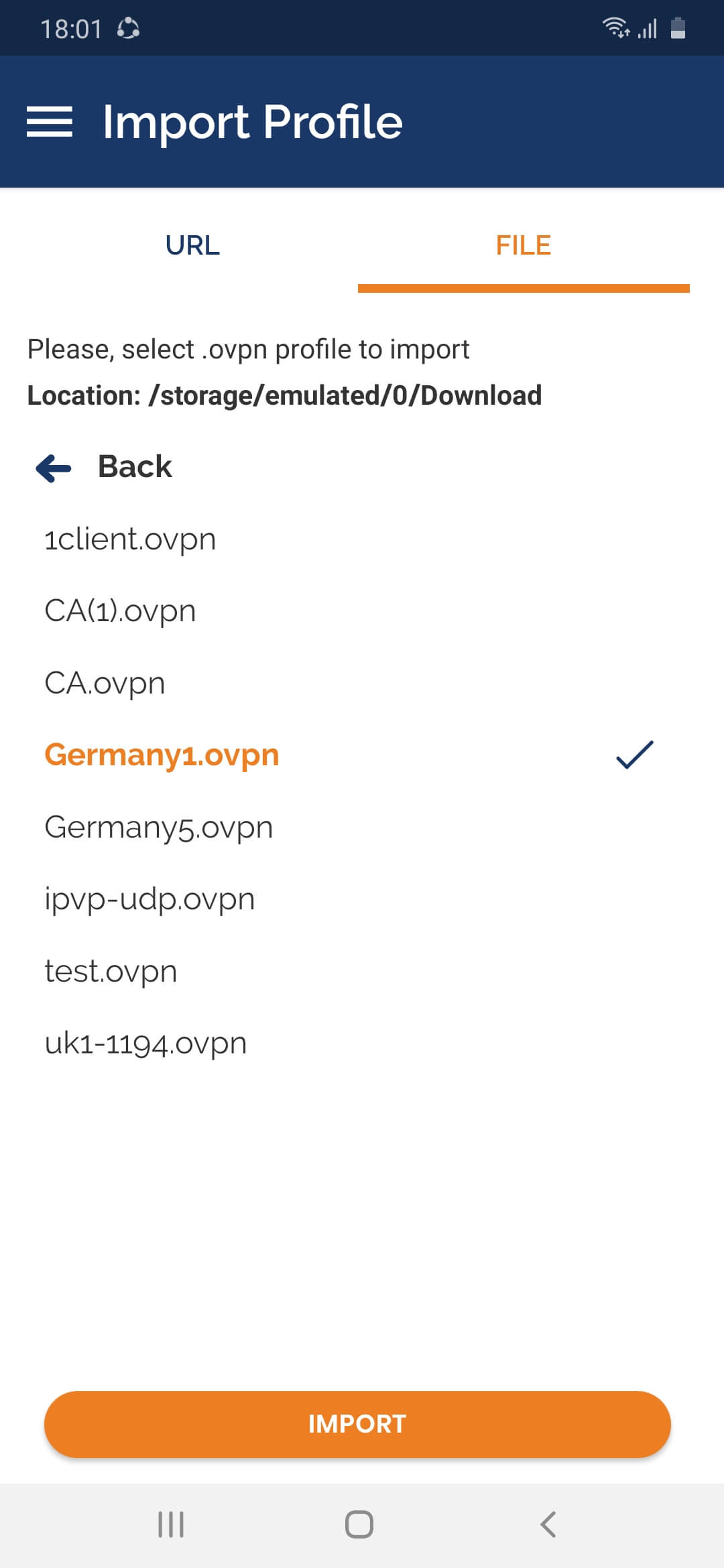Select the test.ovpn file
Screen dimensions: 724x1568
pyautogui.click(x=111, y=972)
